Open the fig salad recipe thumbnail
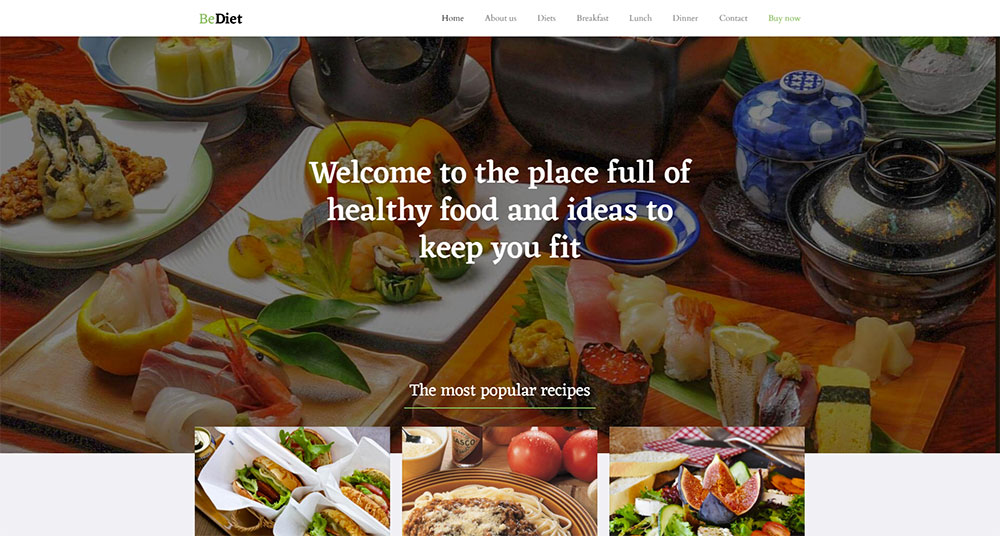Screen dimensions: 1000x536 pos(707,481)
